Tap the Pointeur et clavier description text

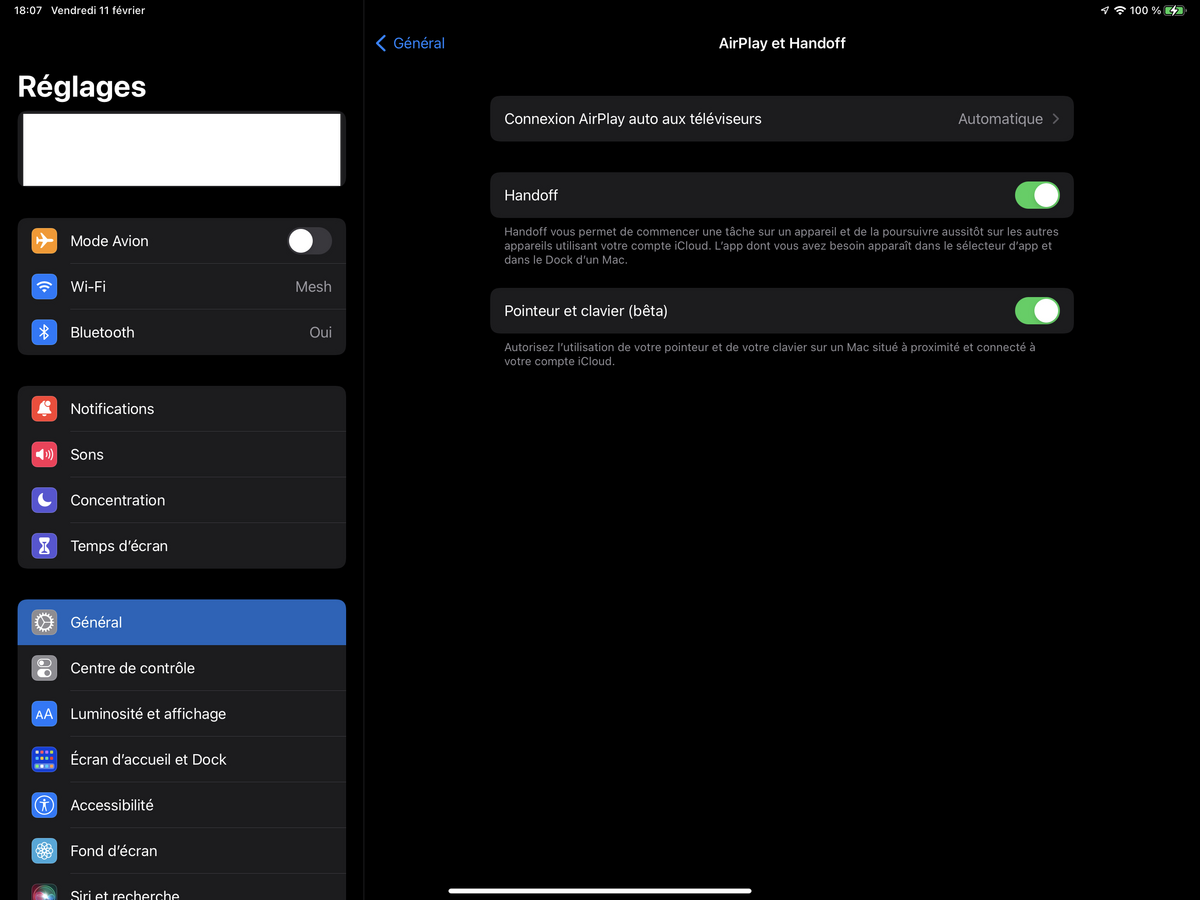point(770,354)
